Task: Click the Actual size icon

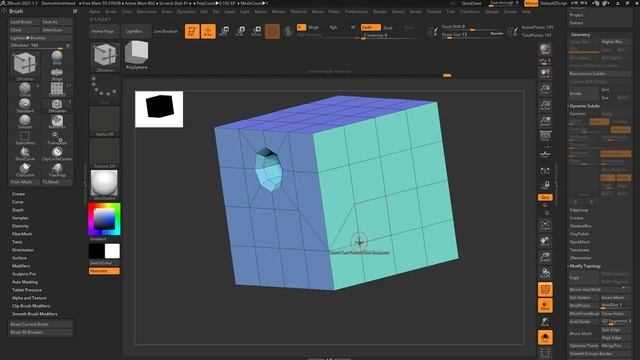Action: point(545,105)
